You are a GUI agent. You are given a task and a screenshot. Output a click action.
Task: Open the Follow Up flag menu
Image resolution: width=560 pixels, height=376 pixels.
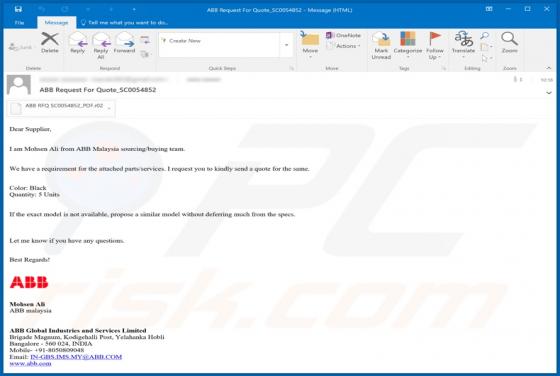[435, 45]
